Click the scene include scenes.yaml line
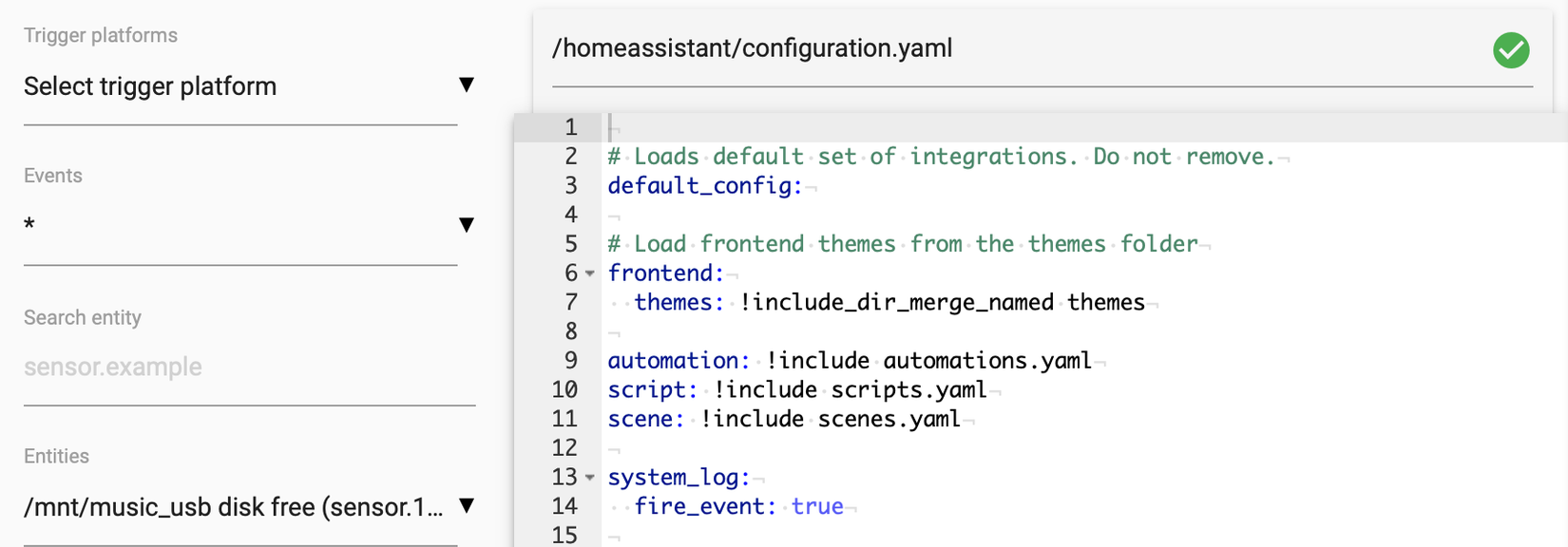The height and width of the screenshot is (547, 1568). 784,420
